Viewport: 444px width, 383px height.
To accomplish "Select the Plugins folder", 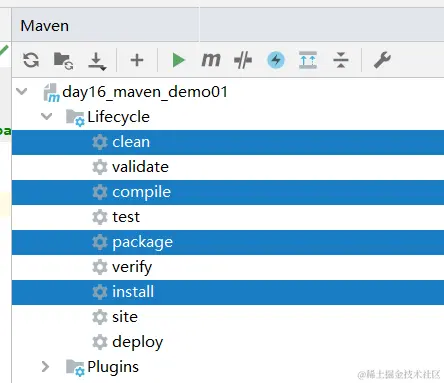I will point(113,367).
